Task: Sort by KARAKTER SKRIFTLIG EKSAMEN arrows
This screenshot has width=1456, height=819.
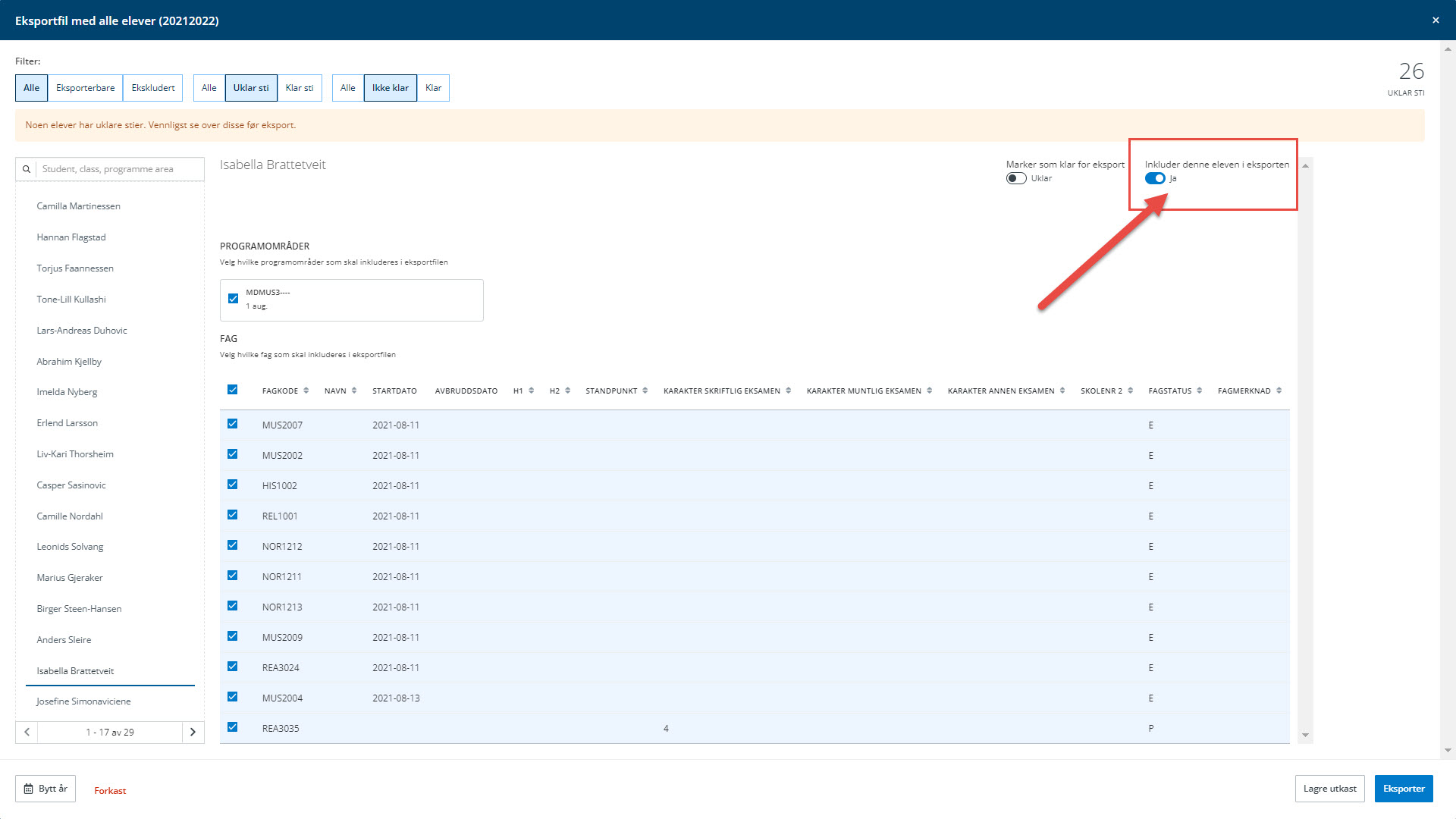Action: click(x=789, y=391)
